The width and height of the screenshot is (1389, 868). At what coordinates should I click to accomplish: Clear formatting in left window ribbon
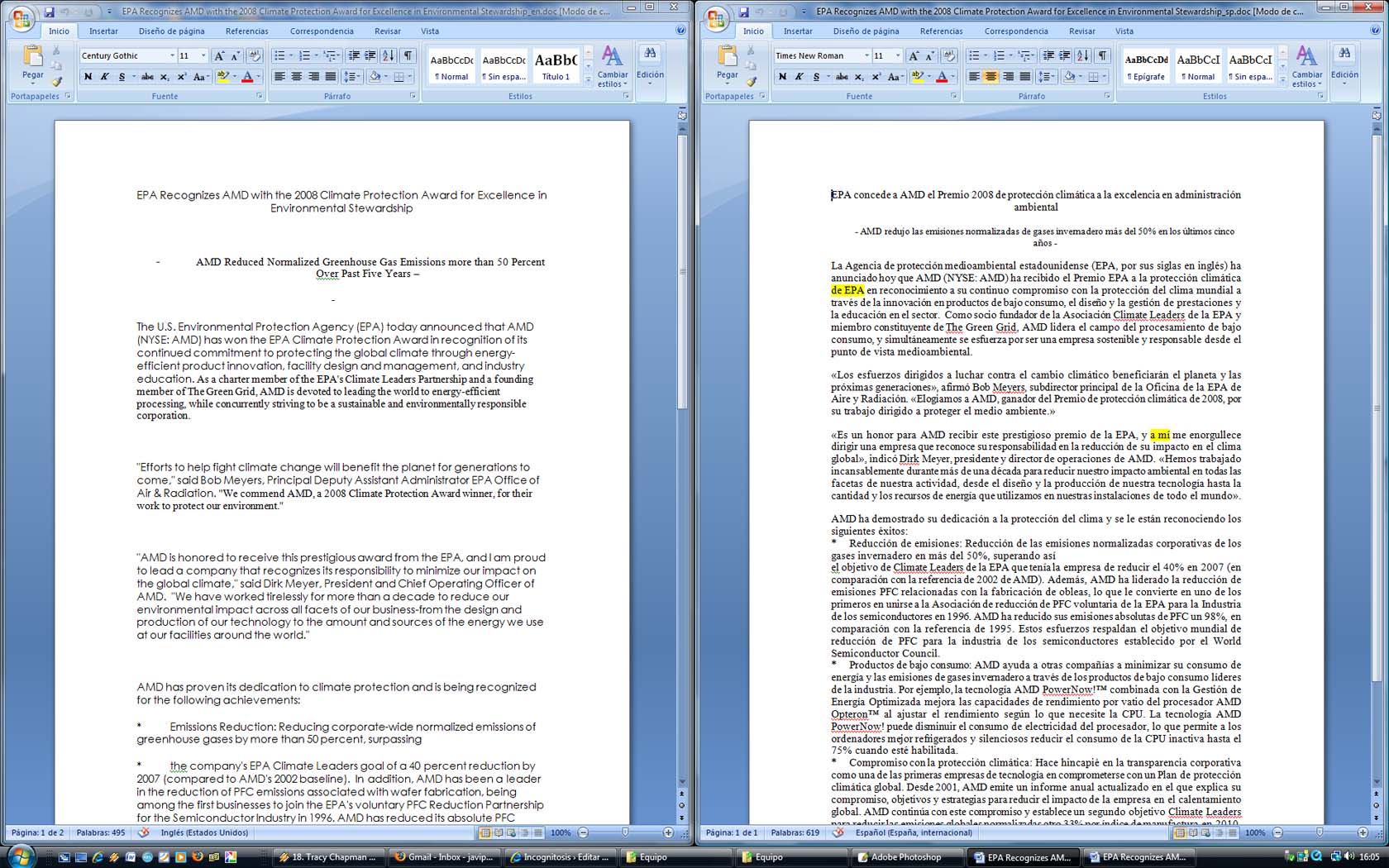(255, 55)
